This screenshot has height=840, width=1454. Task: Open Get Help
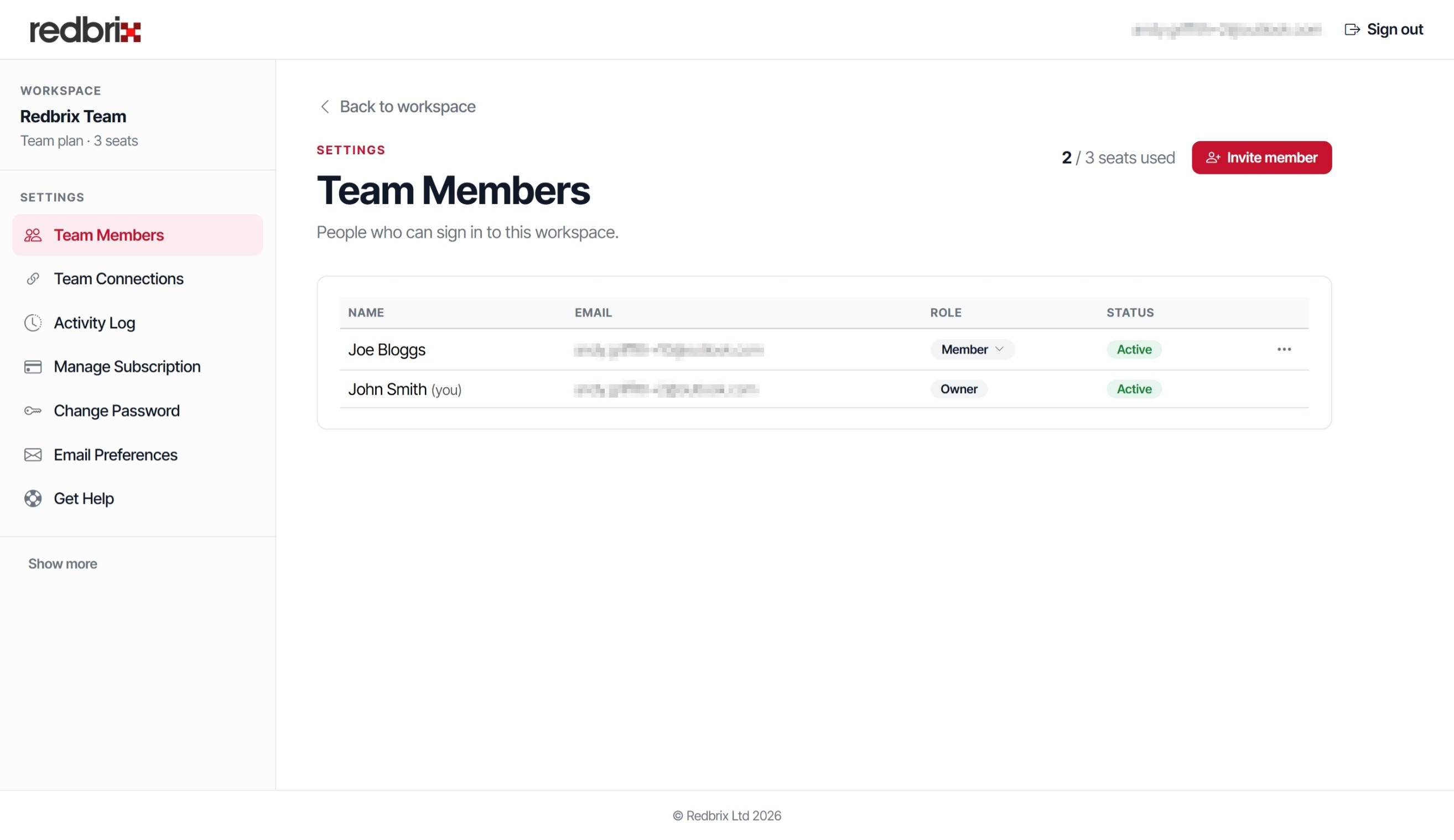click(137, 498)
